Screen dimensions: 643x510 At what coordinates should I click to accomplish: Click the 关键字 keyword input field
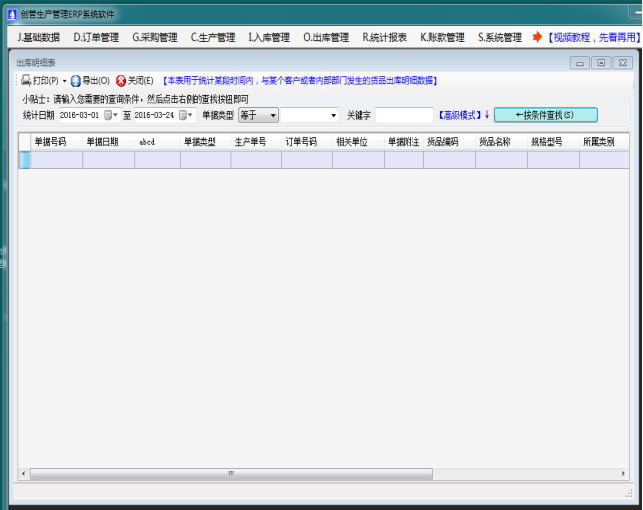[x=404, y=115]
